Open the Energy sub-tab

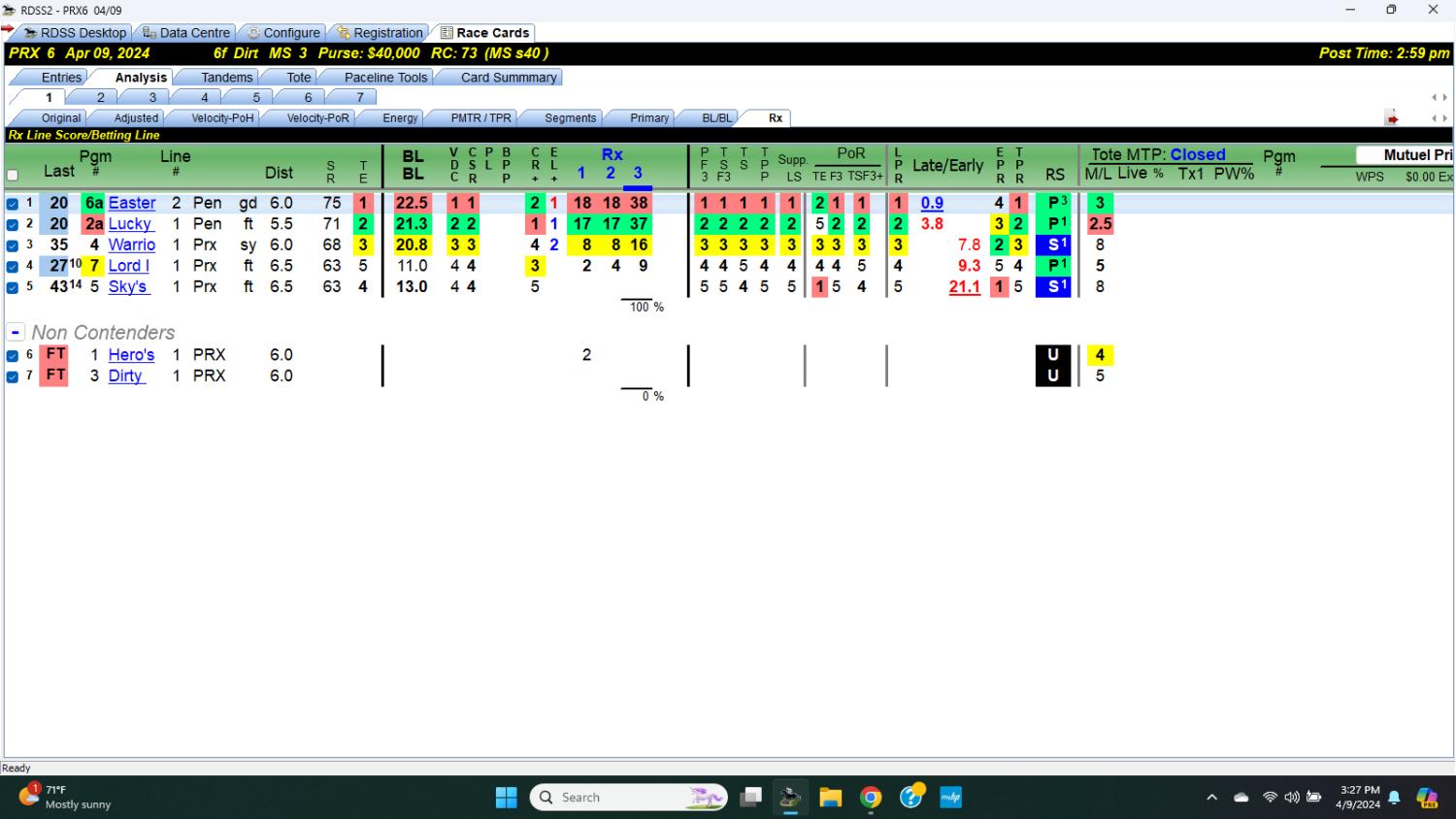coord(400,118)
